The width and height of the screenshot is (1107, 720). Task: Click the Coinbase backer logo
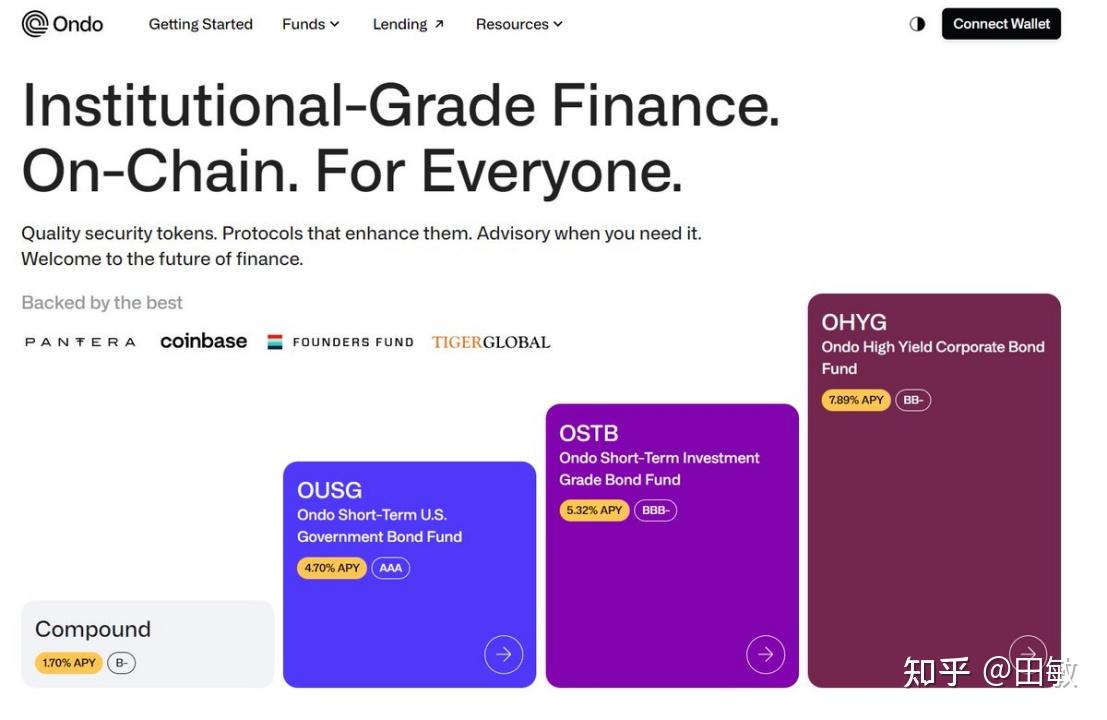[x=203, y=341]
